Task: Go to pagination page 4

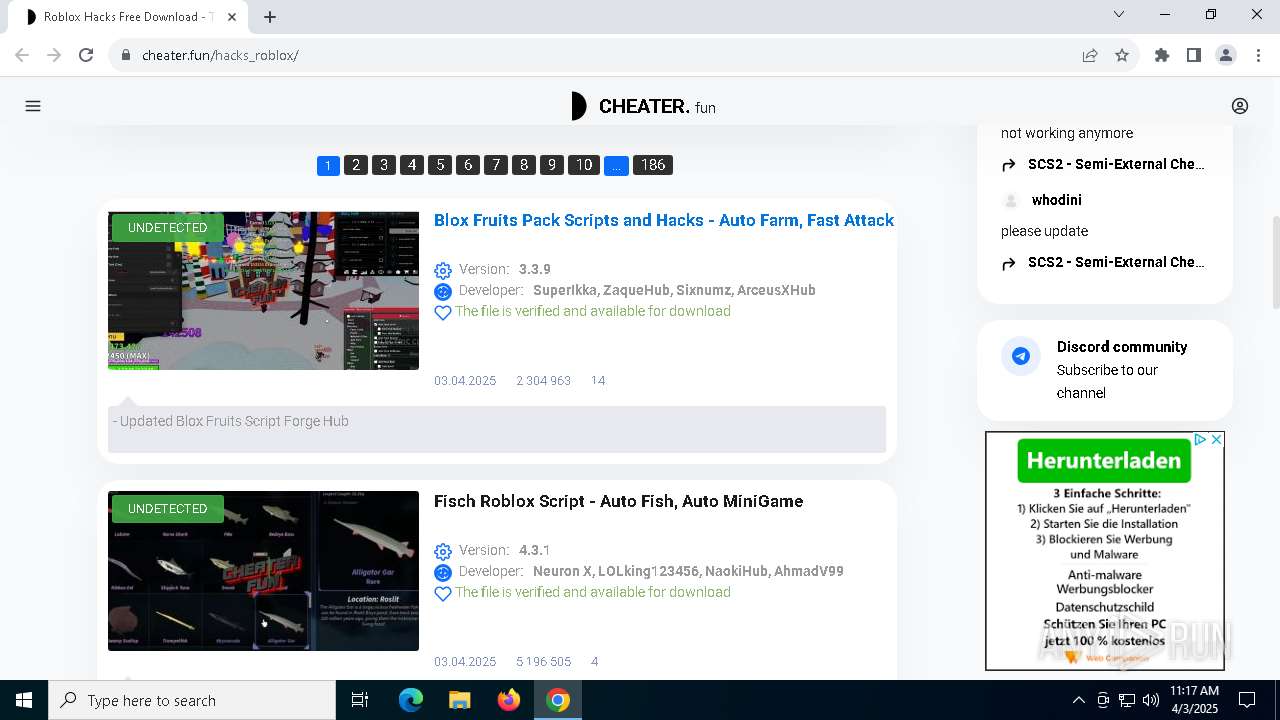Action: pos(412,165)
